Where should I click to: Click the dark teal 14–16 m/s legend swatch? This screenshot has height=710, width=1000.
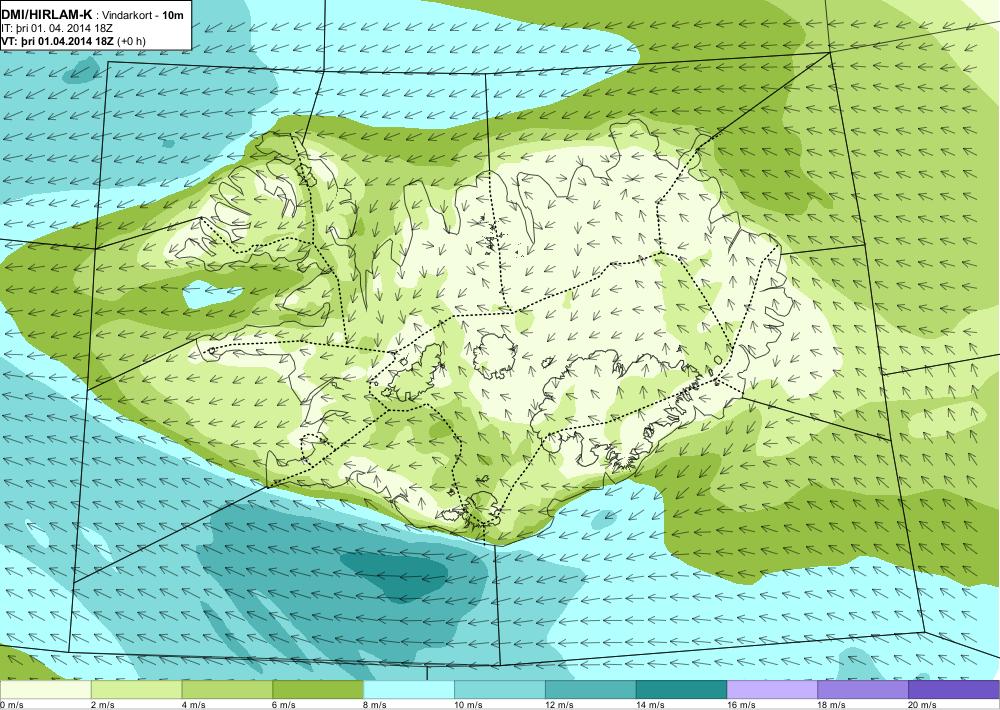[x=682, y=690]
